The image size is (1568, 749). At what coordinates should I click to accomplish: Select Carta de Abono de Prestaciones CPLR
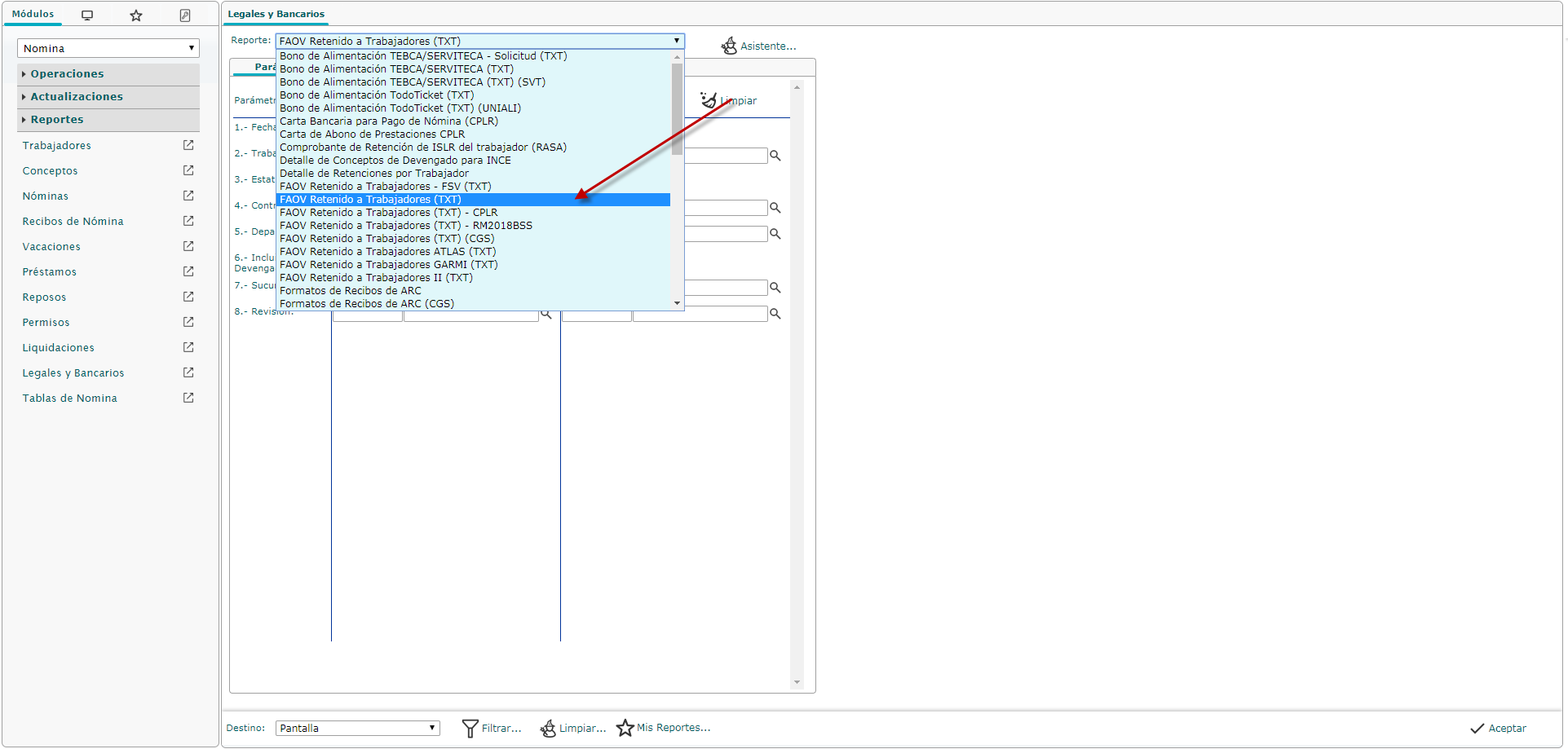coord(474,134)
